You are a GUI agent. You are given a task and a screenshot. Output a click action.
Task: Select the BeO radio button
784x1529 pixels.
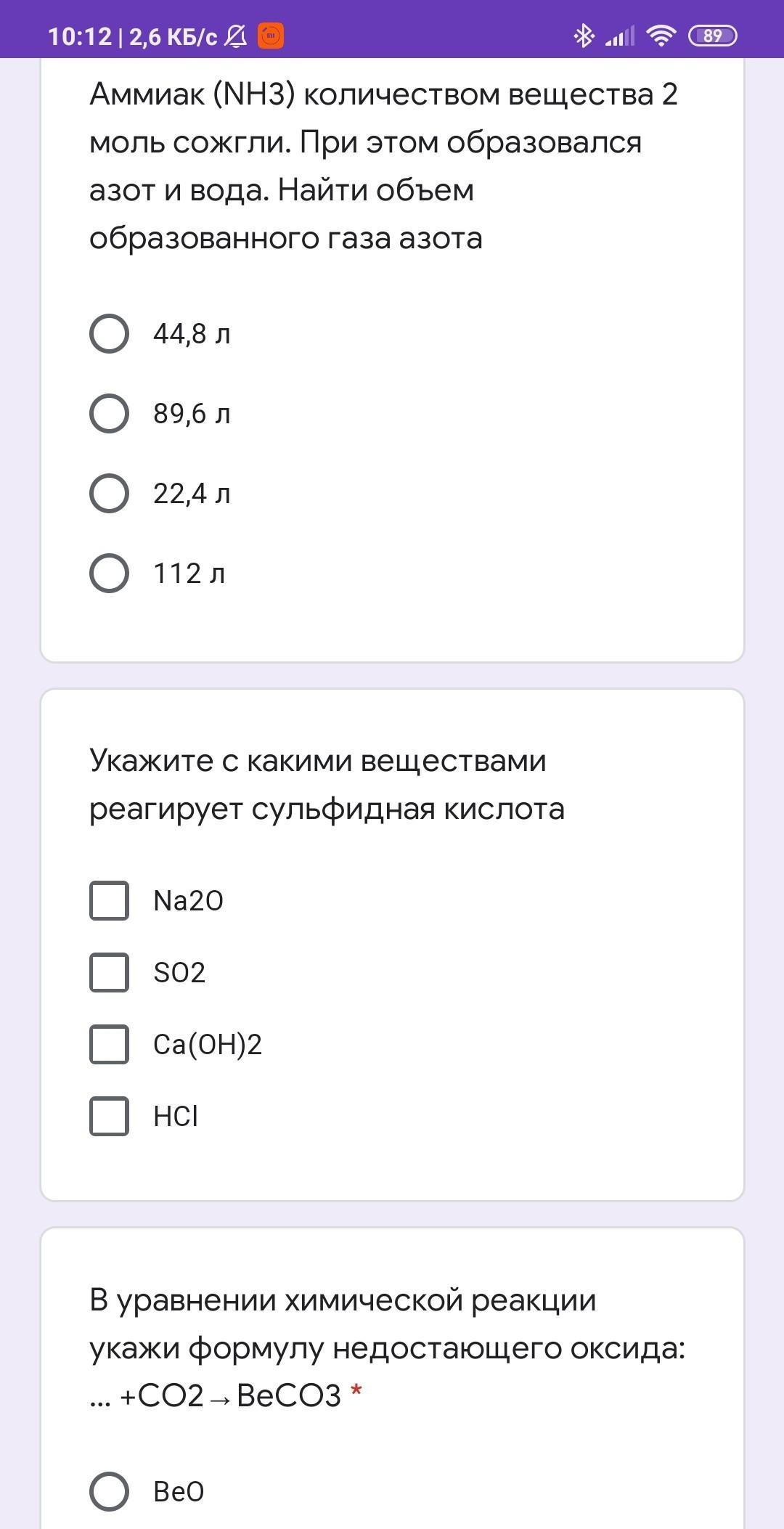[x=110, y=1491]
